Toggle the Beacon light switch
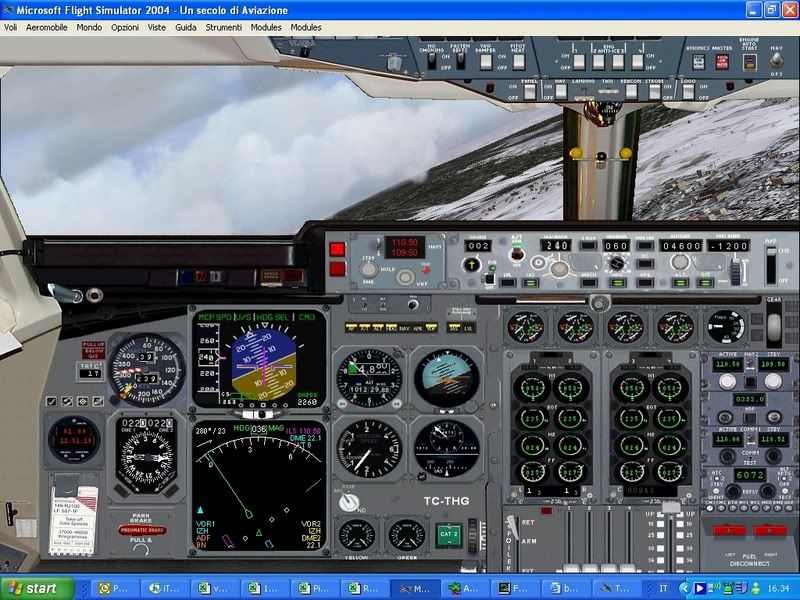The image size is (800, 600). coord(632,91)
